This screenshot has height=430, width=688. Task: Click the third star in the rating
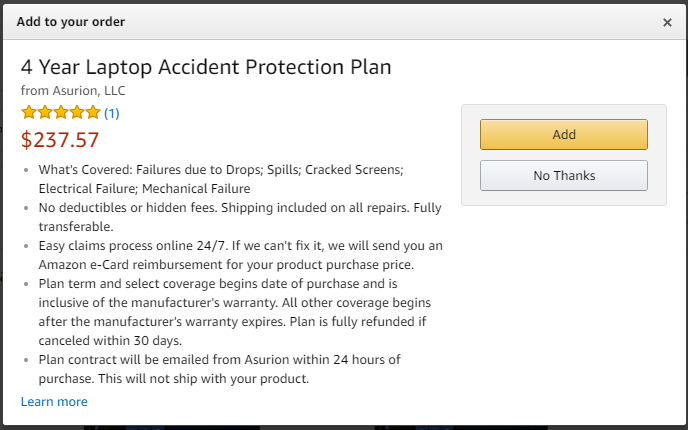61,112
